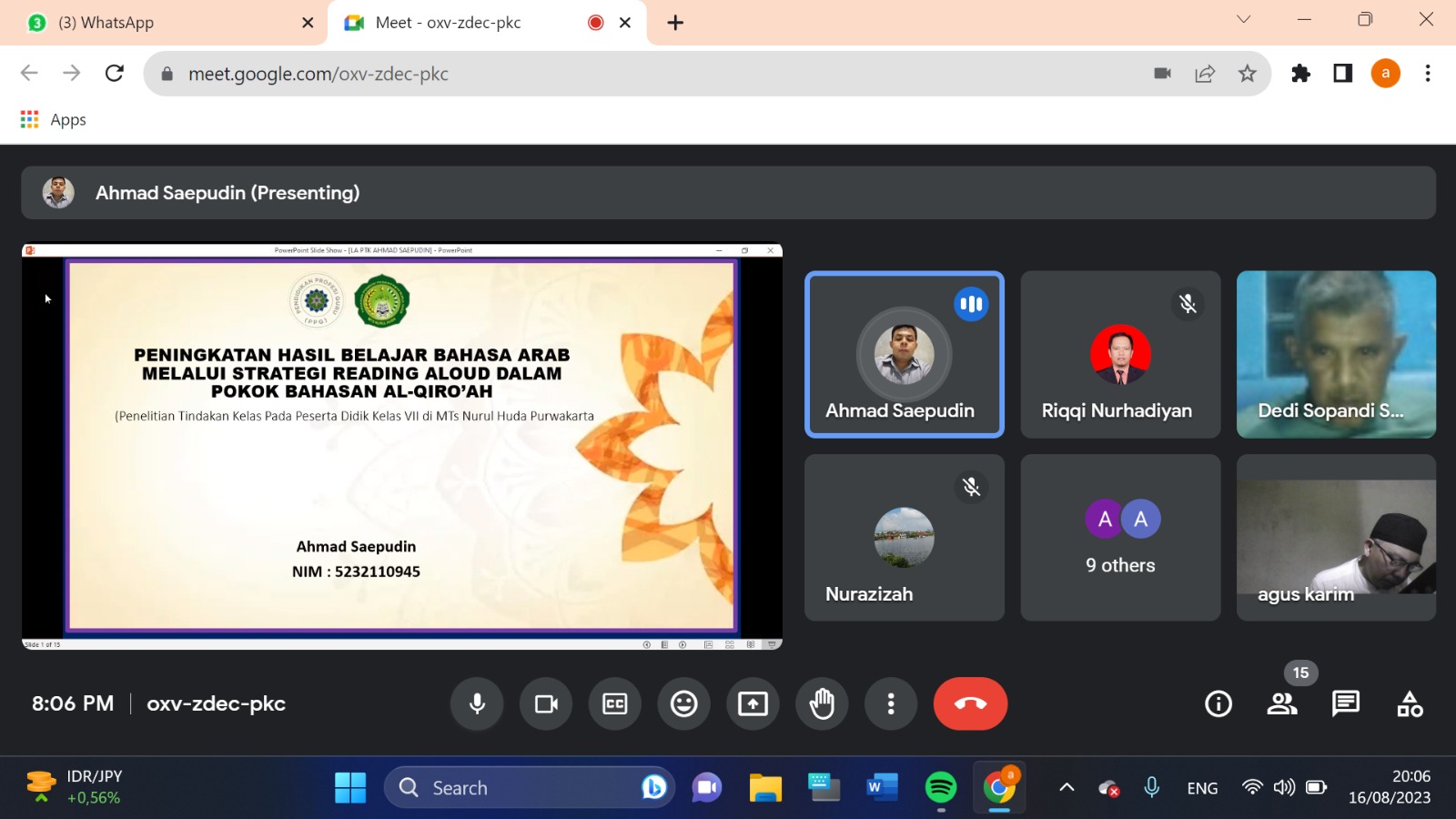Turn off the camera in Meet

[x=546, y=703]
